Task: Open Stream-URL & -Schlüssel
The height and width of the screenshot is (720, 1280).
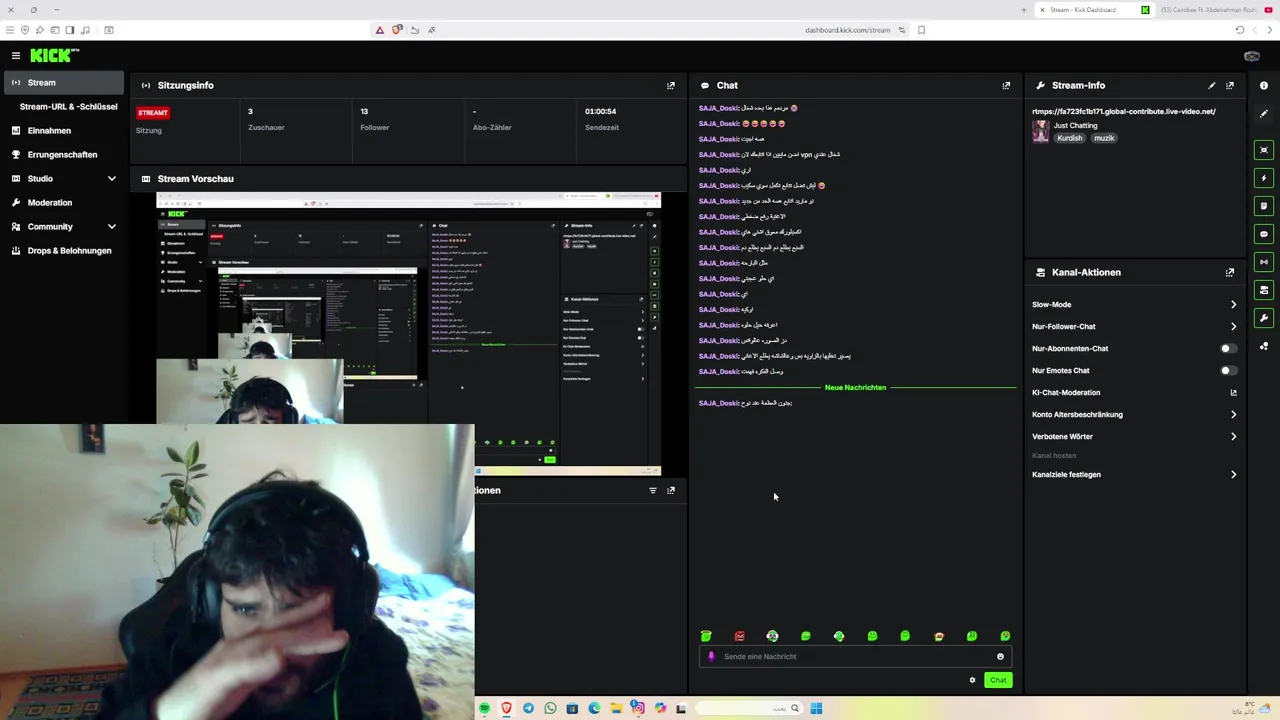Action: [x=68, y=107]
